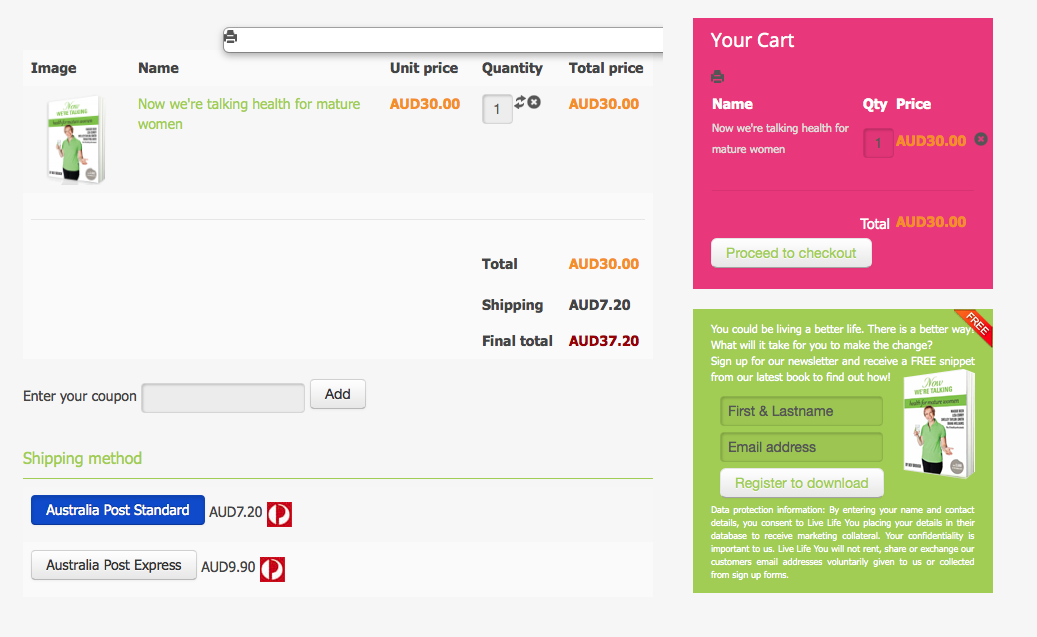Remove the product using the table's delete icon
This screenshot has height=637, width=1037.
[534, 102]
